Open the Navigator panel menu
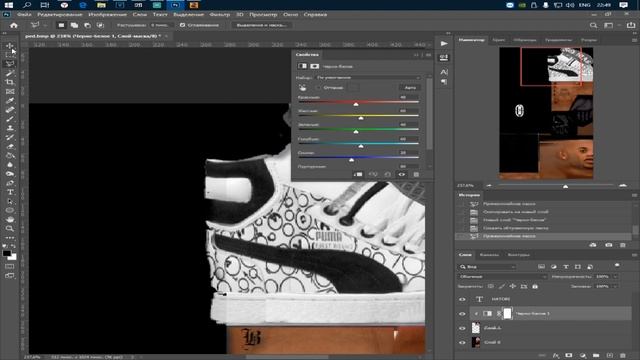 point(634,40)
